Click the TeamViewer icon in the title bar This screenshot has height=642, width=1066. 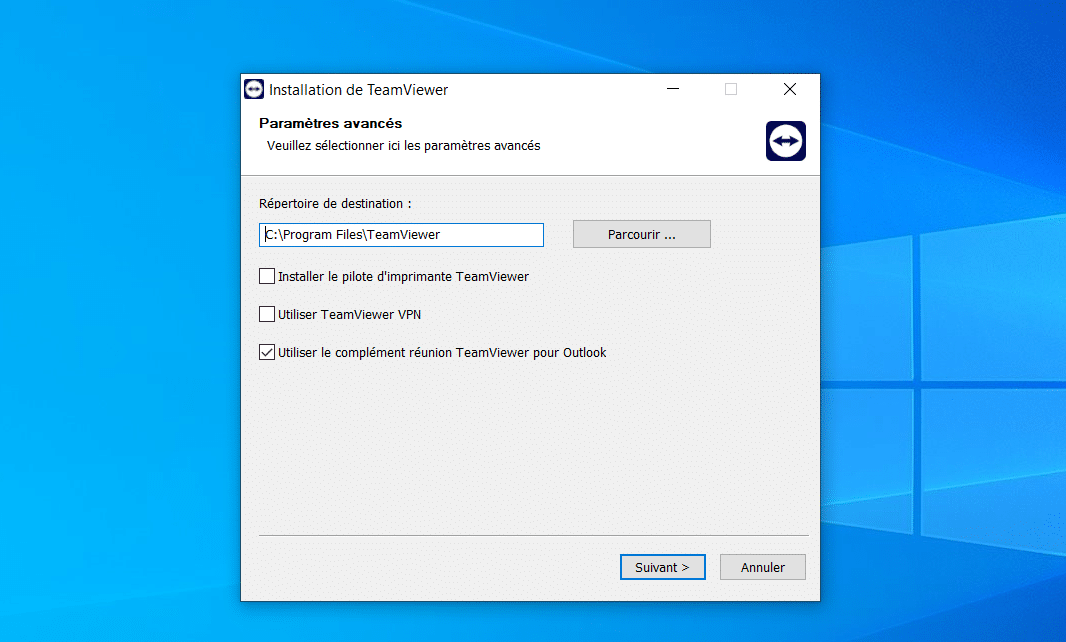point(254,89)
